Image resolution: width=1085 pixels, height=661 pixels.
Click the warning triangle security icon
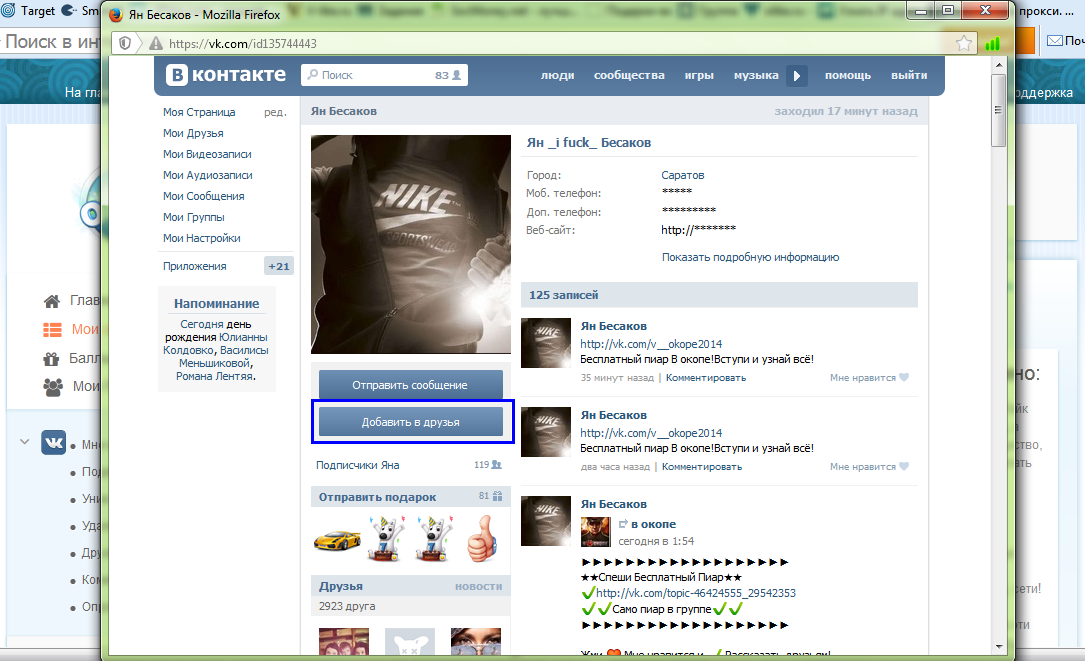156,44
